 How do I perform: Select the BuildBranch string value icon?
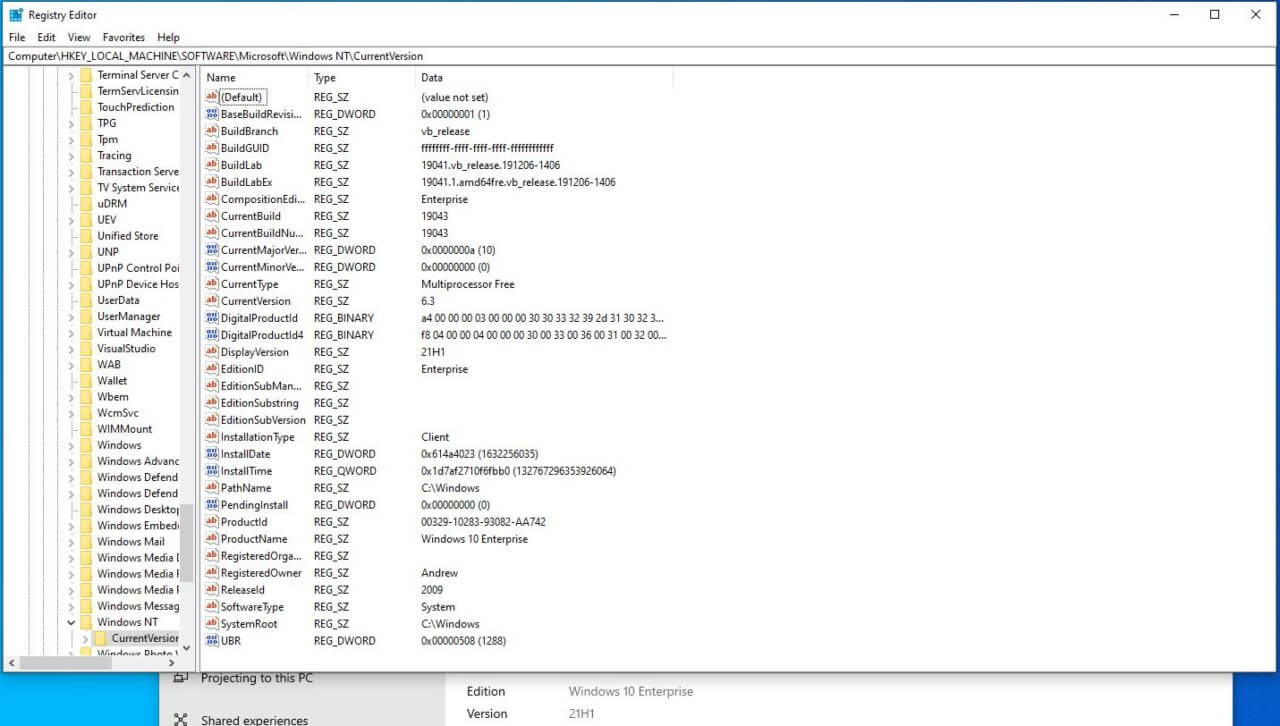coord(211,131)
